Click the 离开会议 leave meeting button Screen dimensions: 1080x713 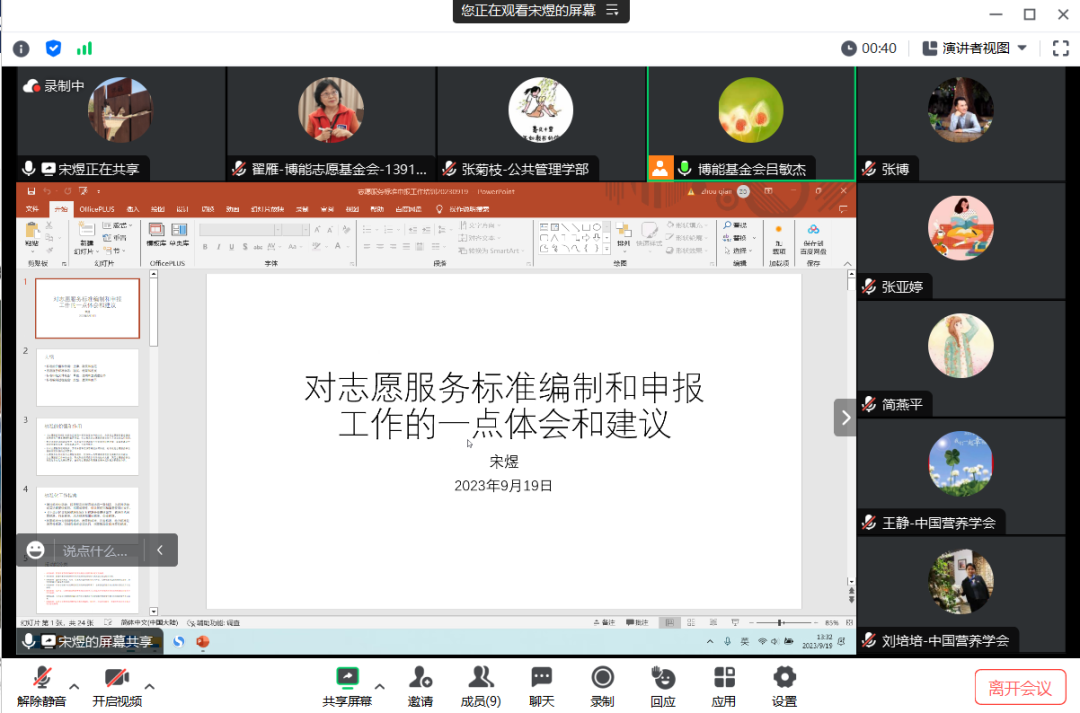point(1020,688)
